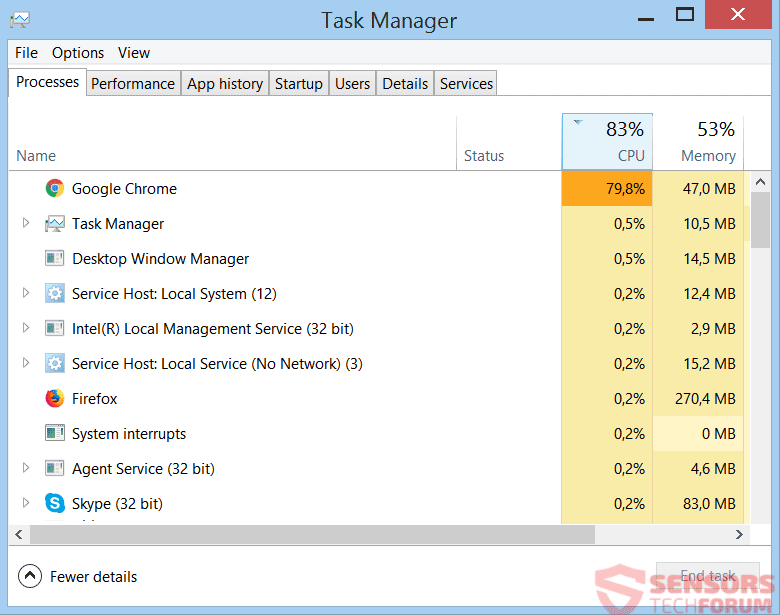
Task: Click the vertical scrollbar up arrow
Action: click(x=760, y=182)
